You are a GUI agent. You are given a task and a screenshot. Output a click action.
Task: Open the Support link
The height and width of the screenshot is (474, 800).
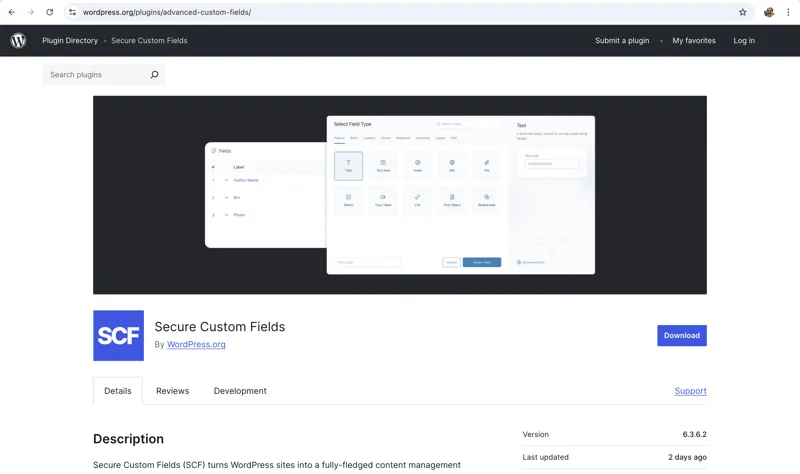coord(690,391)
